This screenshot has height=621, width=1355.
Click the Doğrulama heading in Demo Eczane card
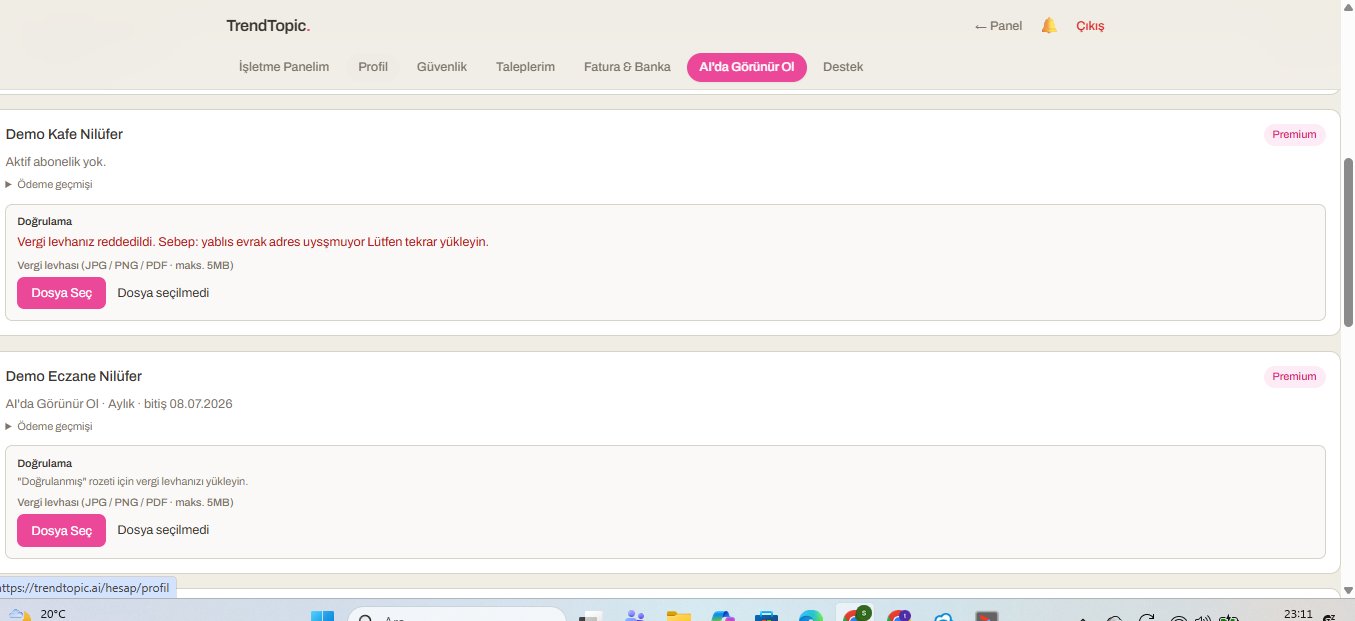point(45,463)
